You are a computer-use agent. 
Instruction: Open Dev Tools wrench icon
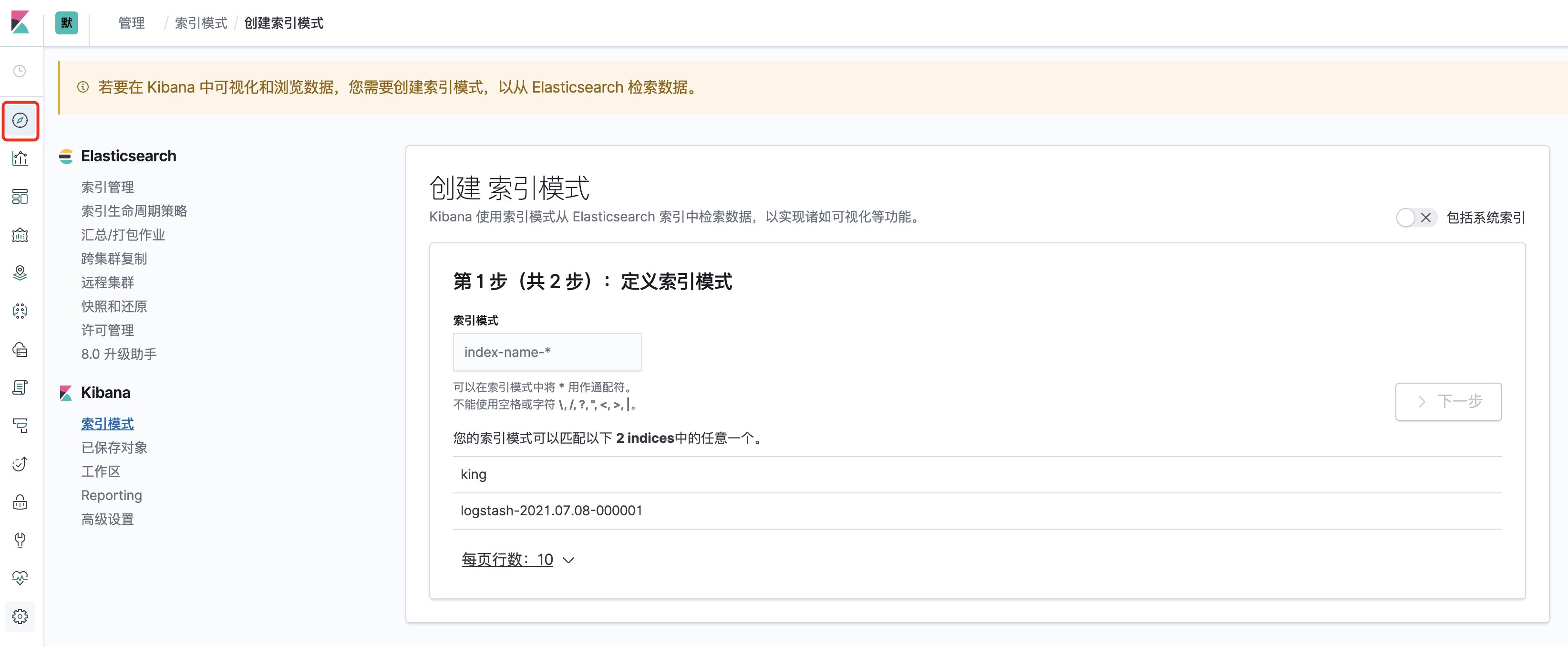20,540
